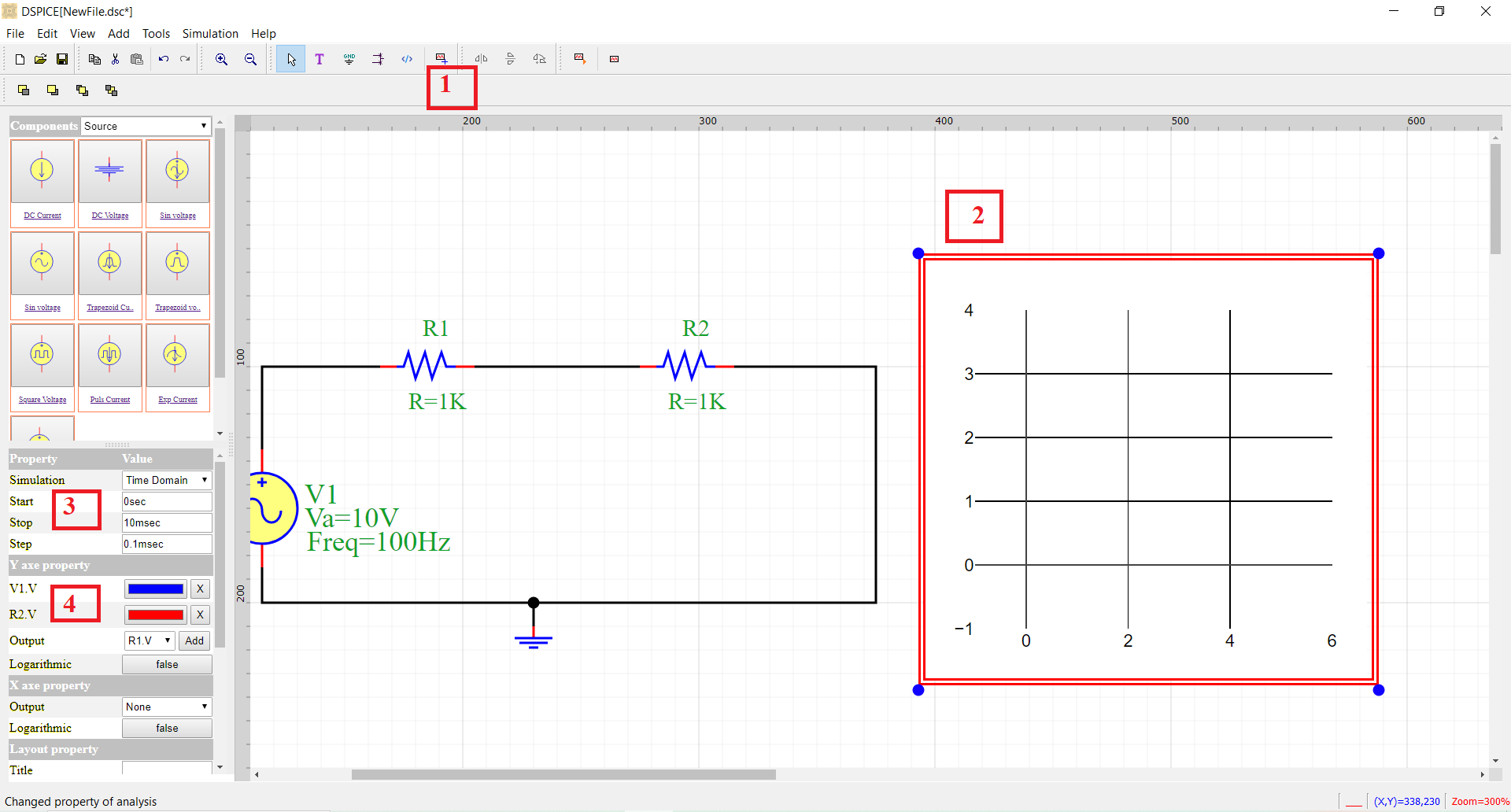The image size is (1511, 812).
Task: Click the Add output button
Action: pyautogui.click(x=194, y=640)
